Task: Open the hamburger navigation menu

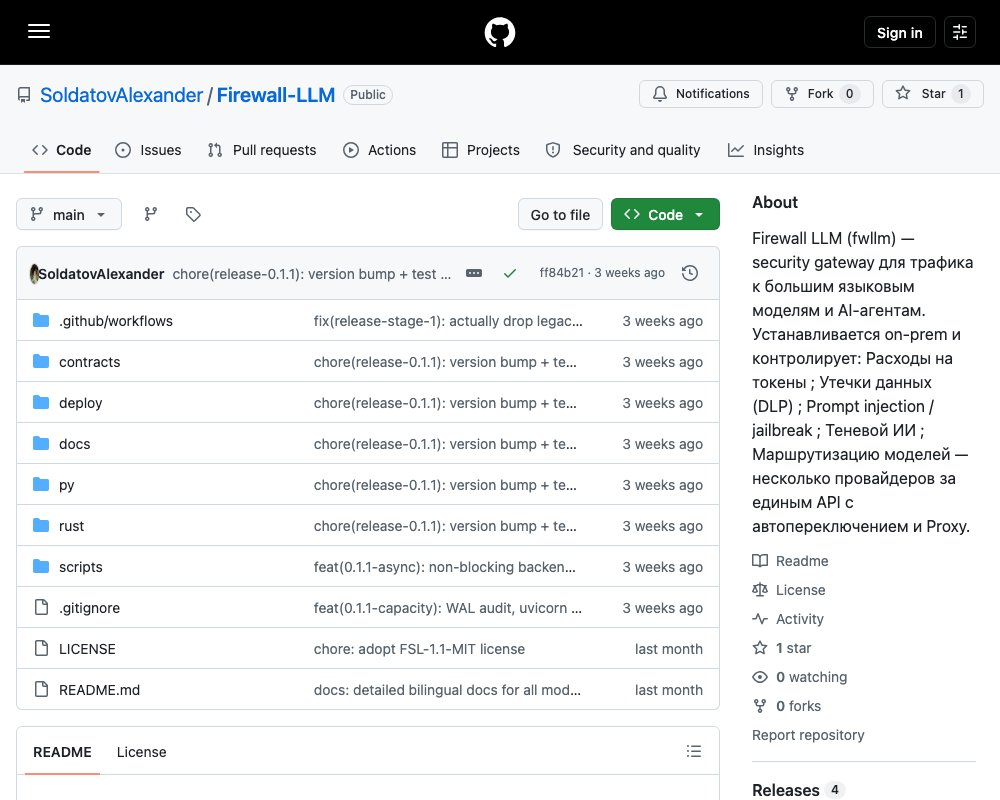Action: pyautogui.click(x=39, y=31)
